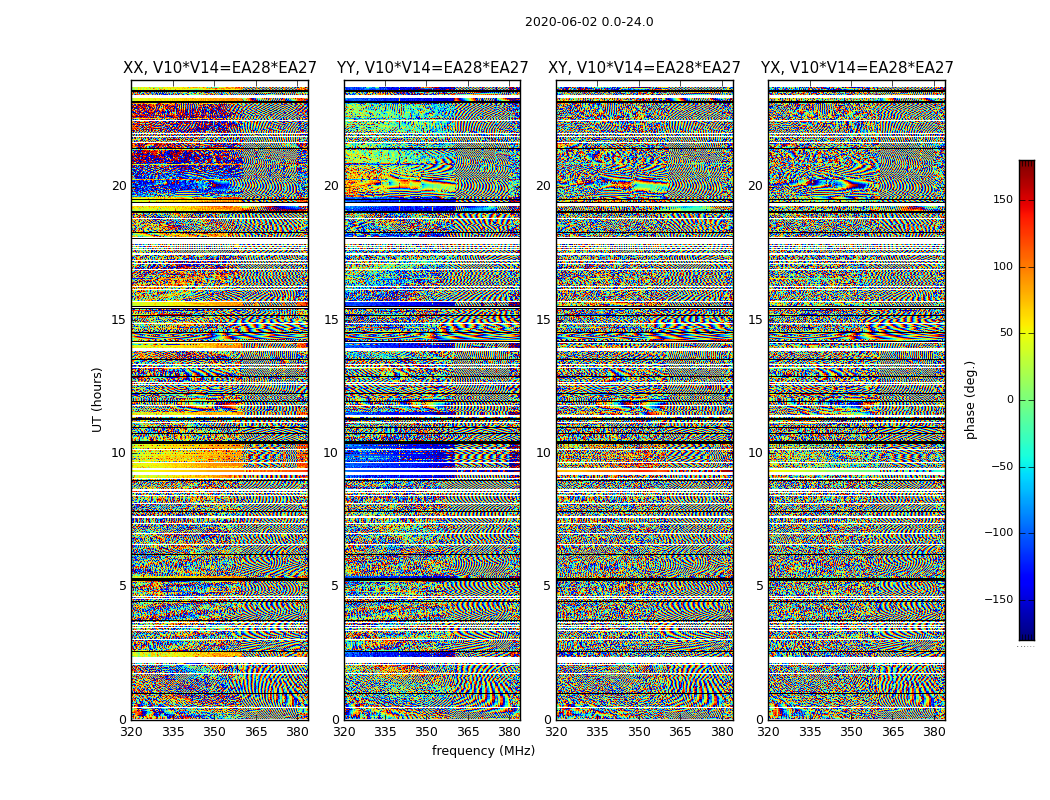The height and width of the screenshot is (800, 1050).
Task: Click the 350 tick under the YX panel
Action: click(x=851, y=732)
